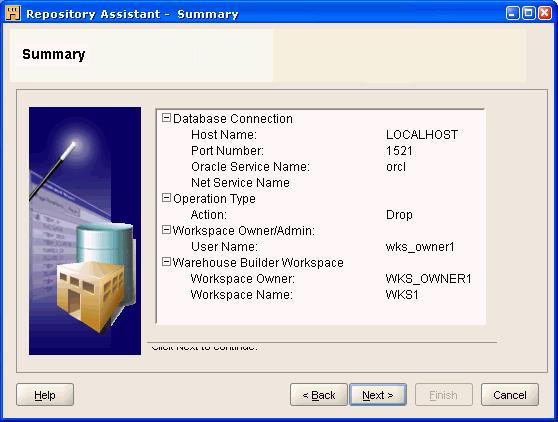Maximize the Repository Assistant window

click(529, 13)
